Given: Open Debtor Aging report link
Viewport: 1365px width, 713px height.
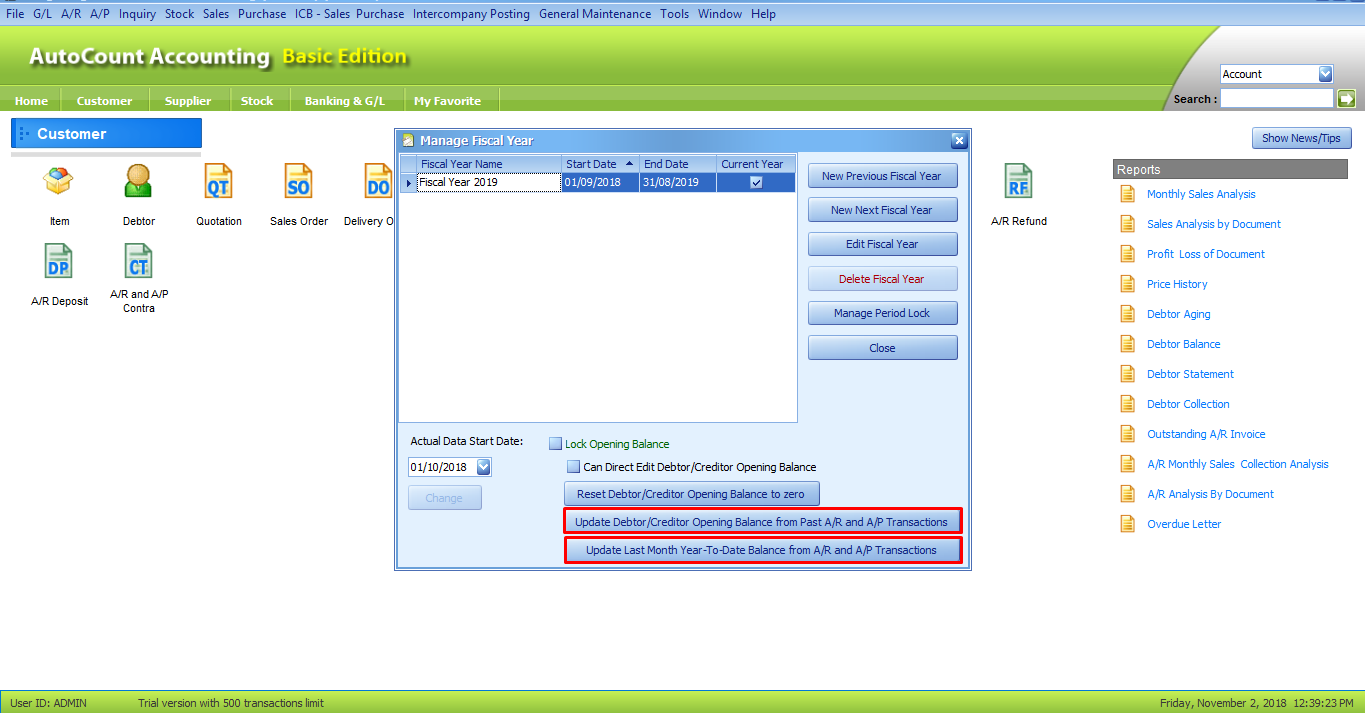Looking at the screenshot, I should click(x=1178, y=314).
